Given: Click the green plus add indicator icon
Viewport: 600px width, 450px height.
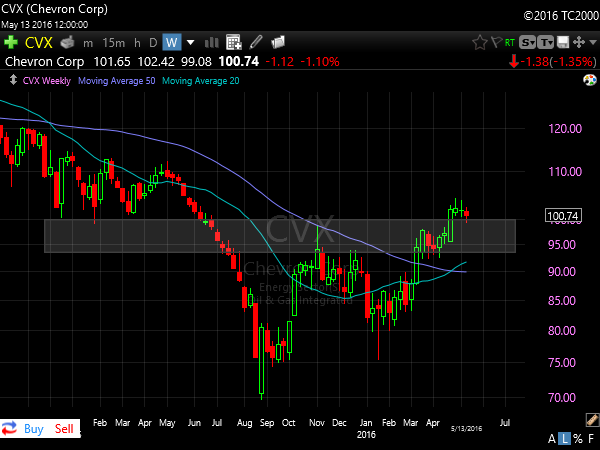Looking at the screenshot, I should (11, 42).
